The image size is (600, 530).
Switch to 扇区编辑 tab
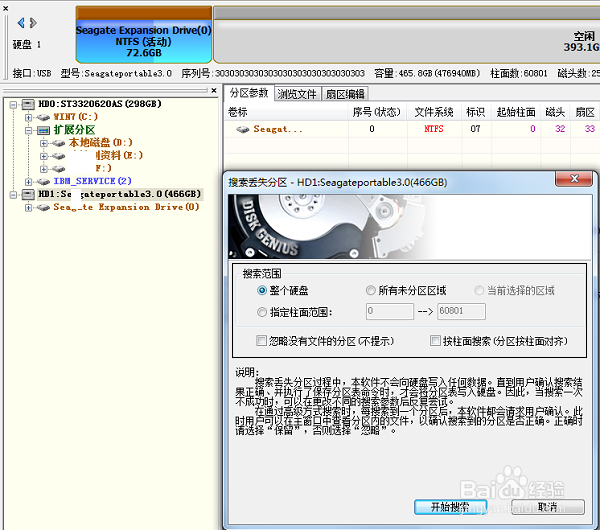coord(345,94)
